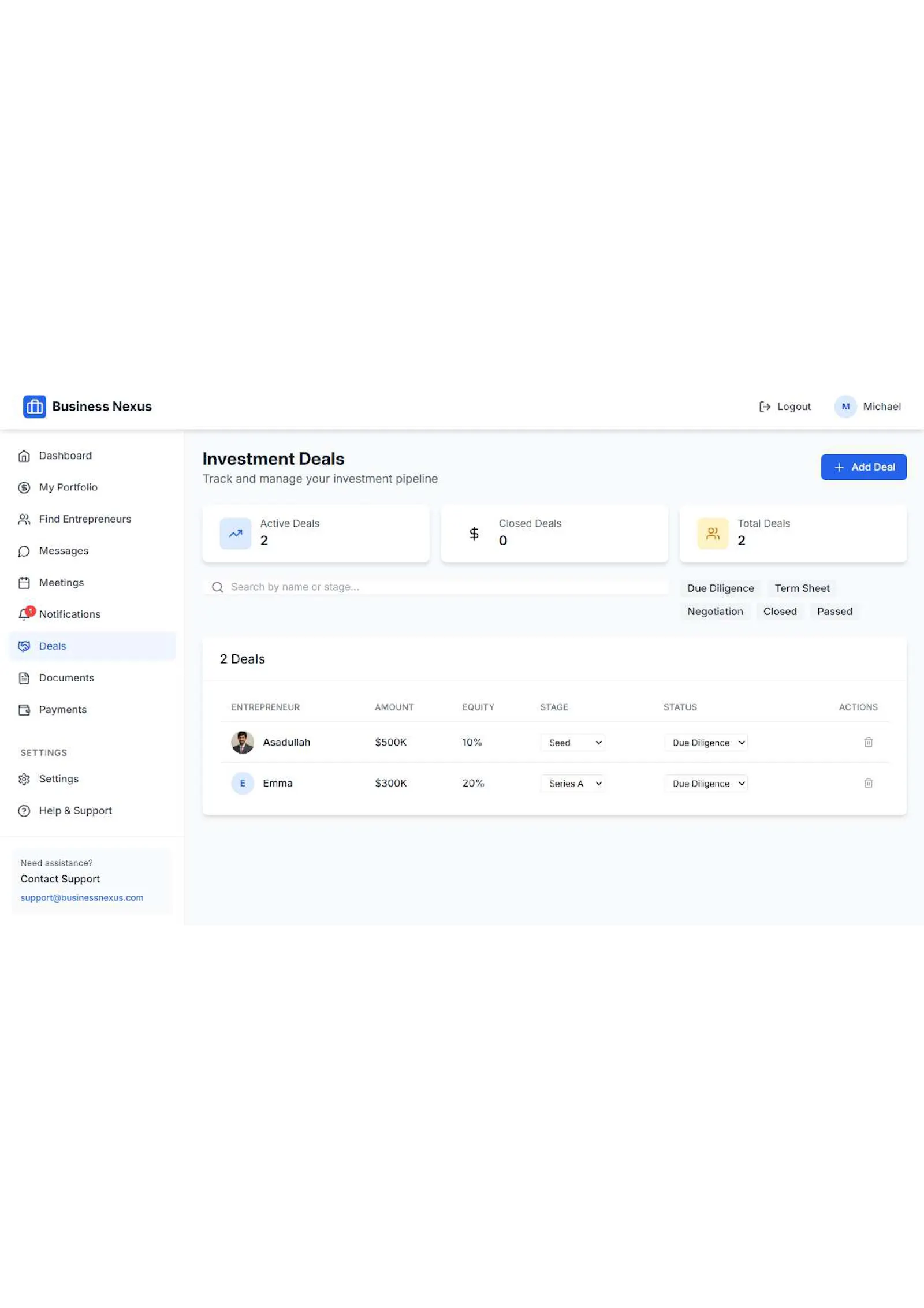Click the $300K amount cell
This screenshot has width=924, height=1308.
click(391, 783)
